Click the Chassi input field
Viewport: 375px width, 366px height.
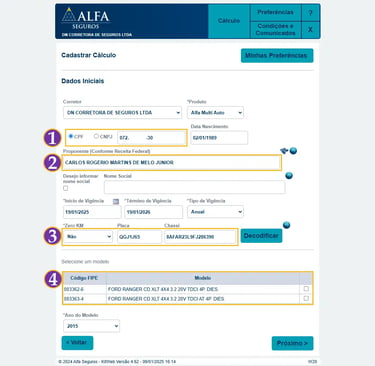pyautogui.click(x=200, y=237)
